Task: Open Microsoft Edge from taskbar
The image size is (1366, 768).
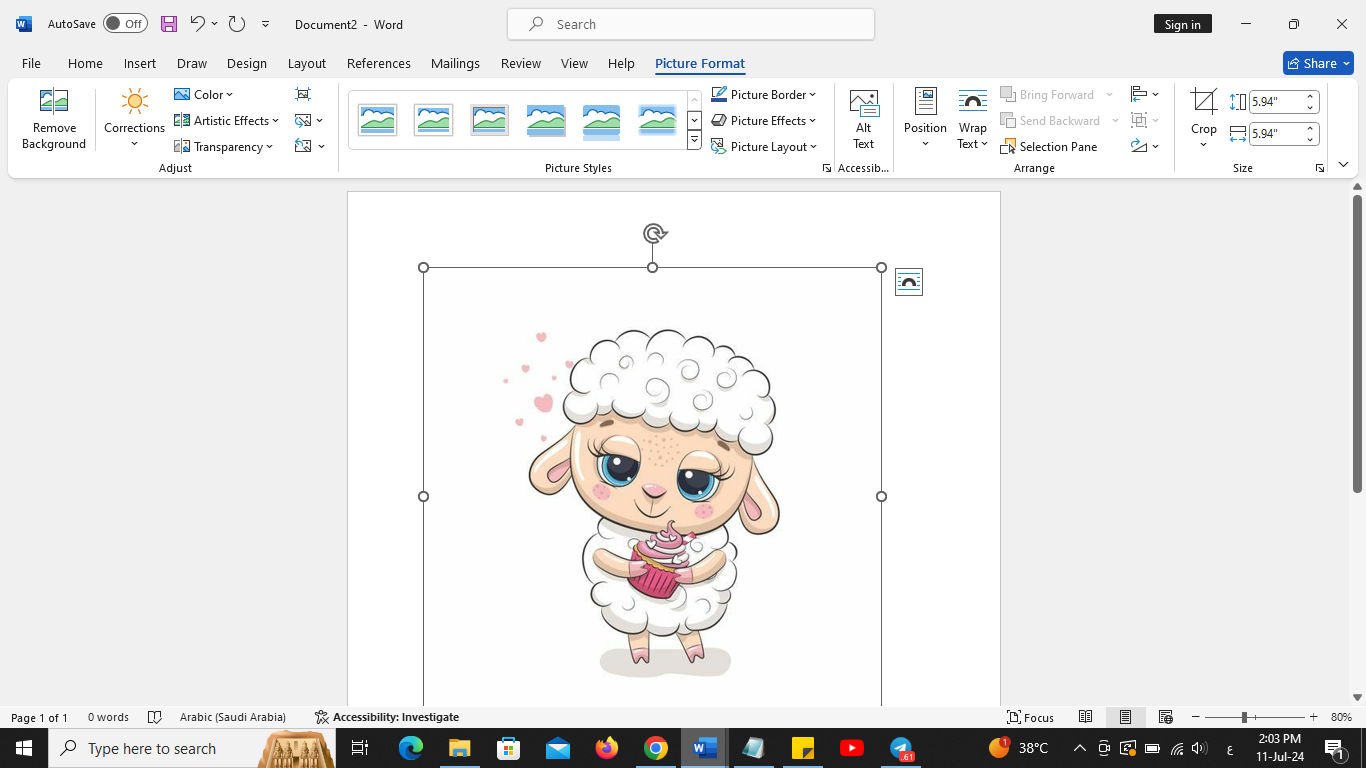Action: click(x=410, y=748)
